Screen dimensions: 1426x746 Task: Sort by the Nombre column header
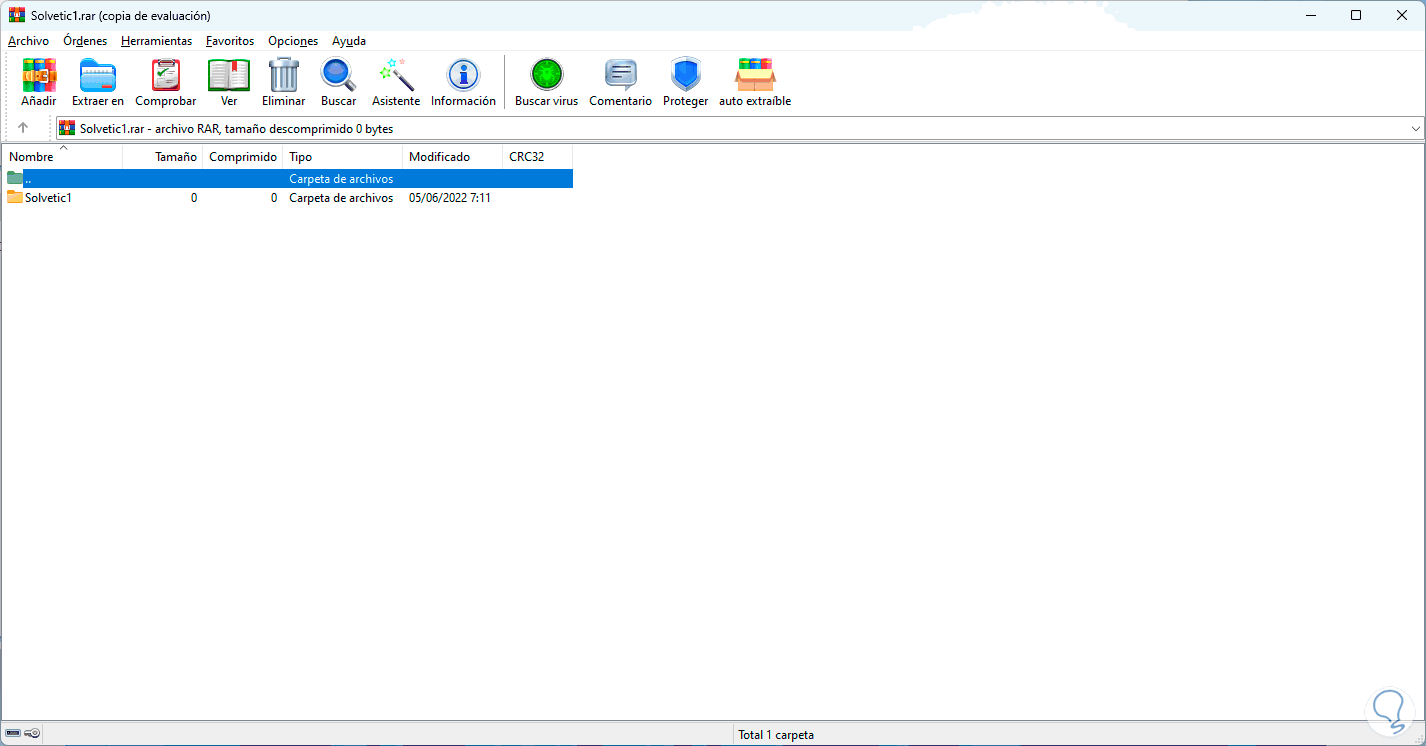pos(62,156)
